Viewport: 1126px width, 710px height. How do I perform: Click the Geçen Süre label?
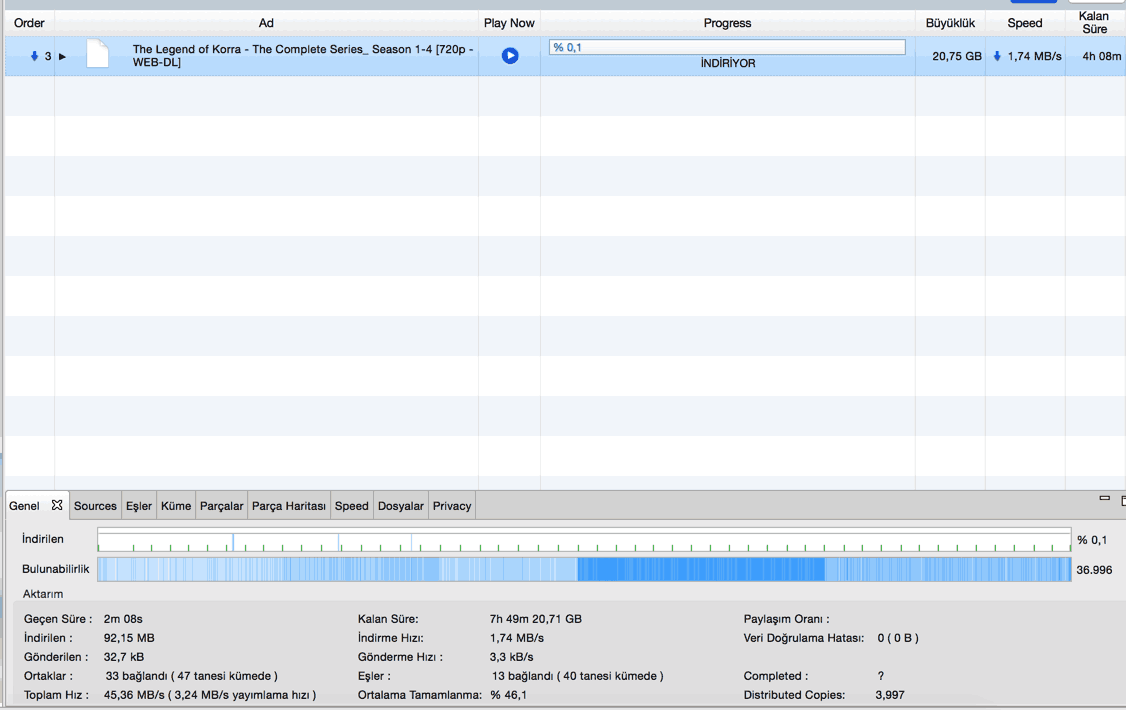[x=57, y=619]
